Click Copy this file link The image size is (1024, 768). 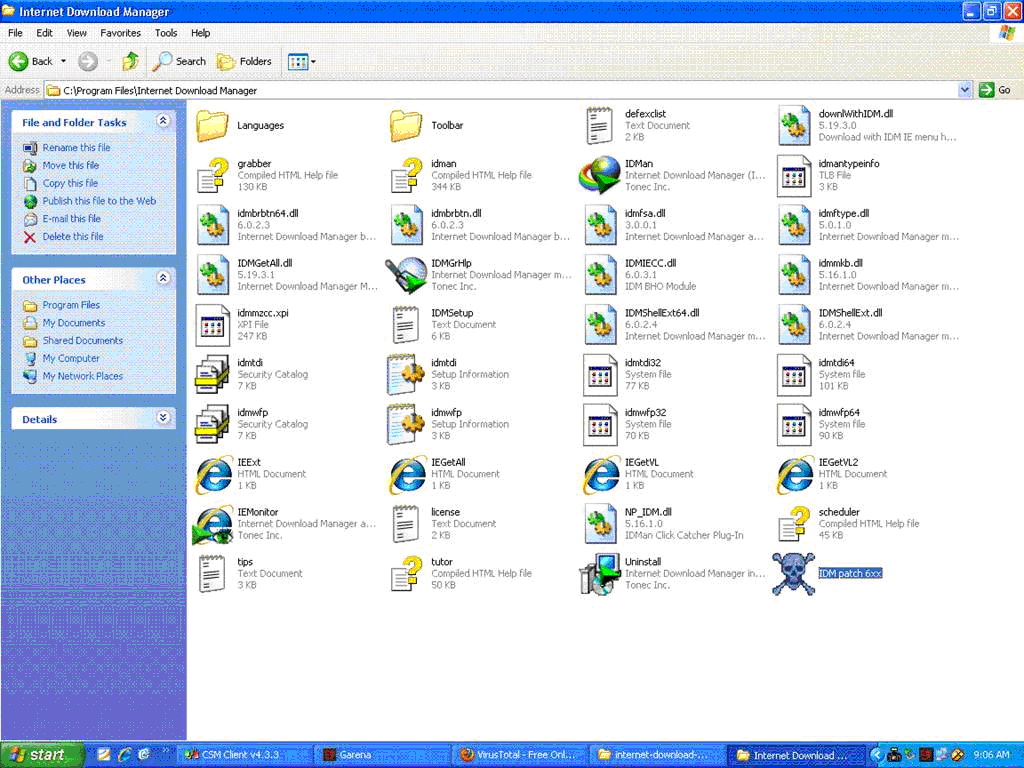pyautogui.click(x=70, y=183)
